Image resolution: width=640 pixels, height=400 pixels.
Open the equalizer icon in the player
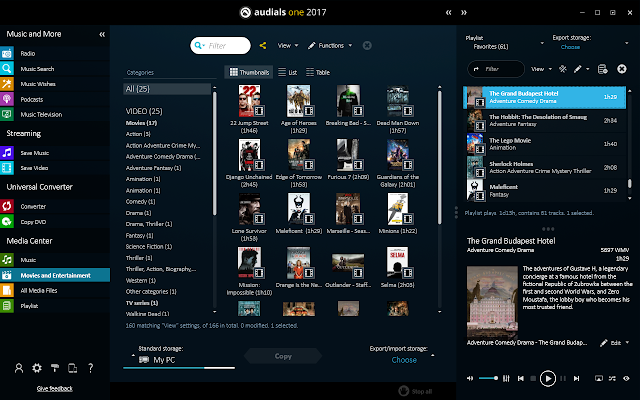[x=506, y=378]
